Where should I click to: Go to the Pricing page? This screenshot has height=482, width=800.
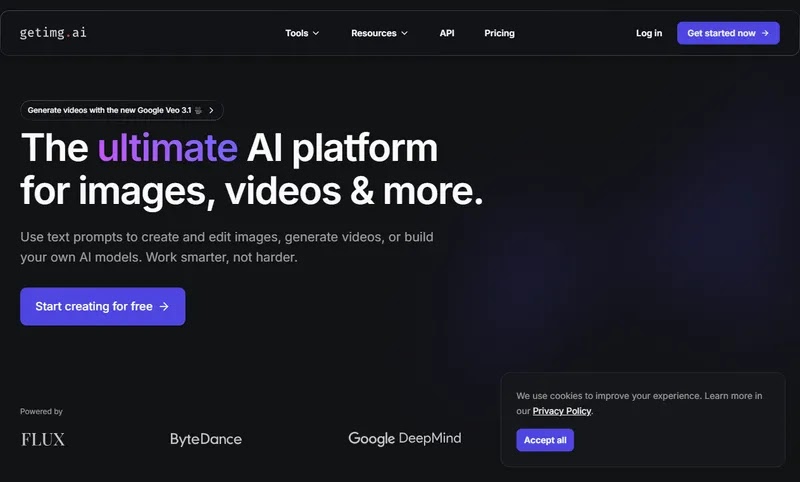pos(499,33)
